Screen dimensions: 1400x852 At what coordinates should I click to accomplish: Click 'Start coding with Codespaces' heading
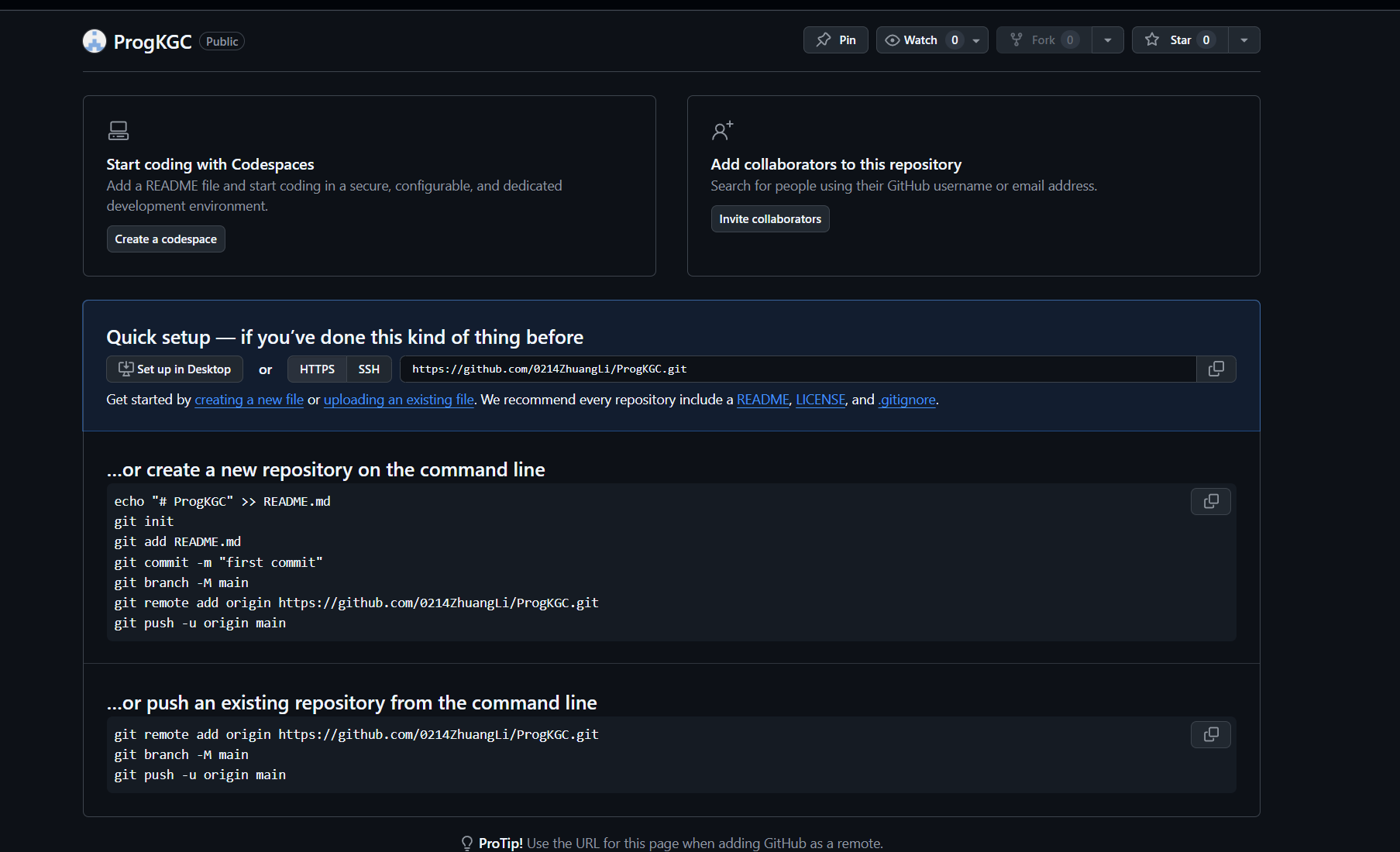point(210,164)
